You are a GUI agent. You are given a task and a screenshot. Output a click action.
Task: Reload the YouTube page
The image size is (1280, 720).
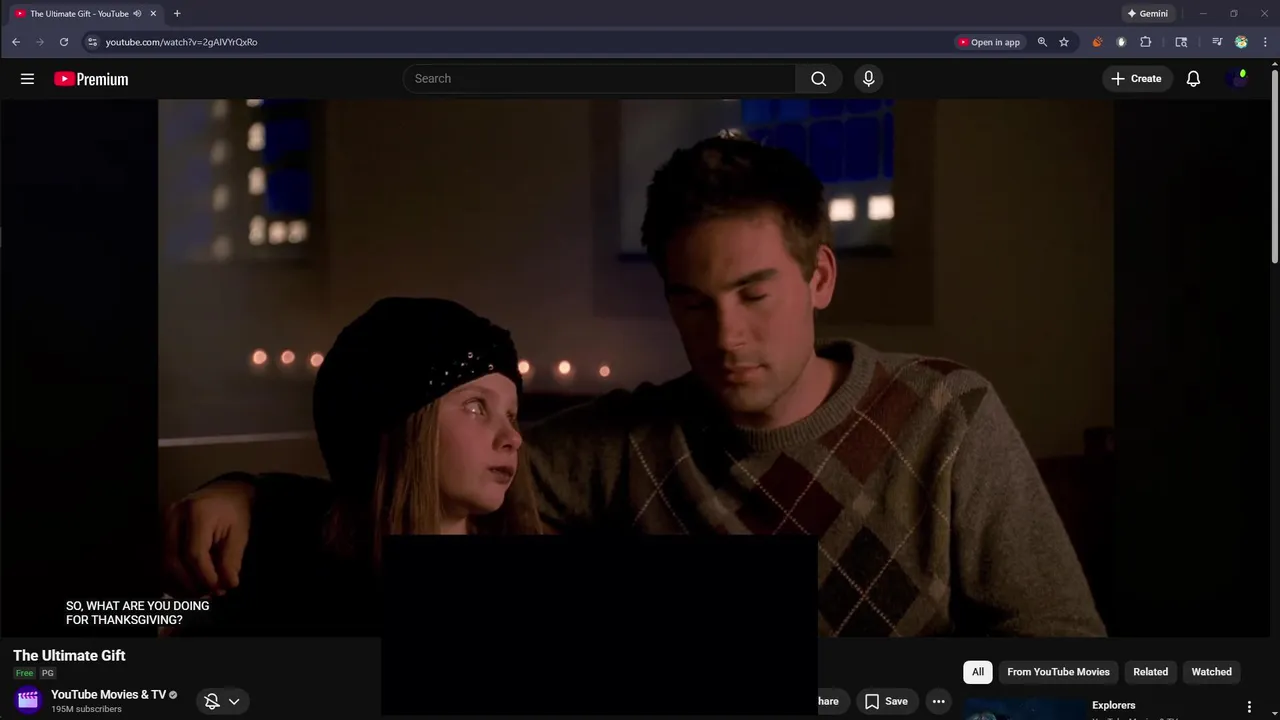pyautogui.click(x=64, y=42)
